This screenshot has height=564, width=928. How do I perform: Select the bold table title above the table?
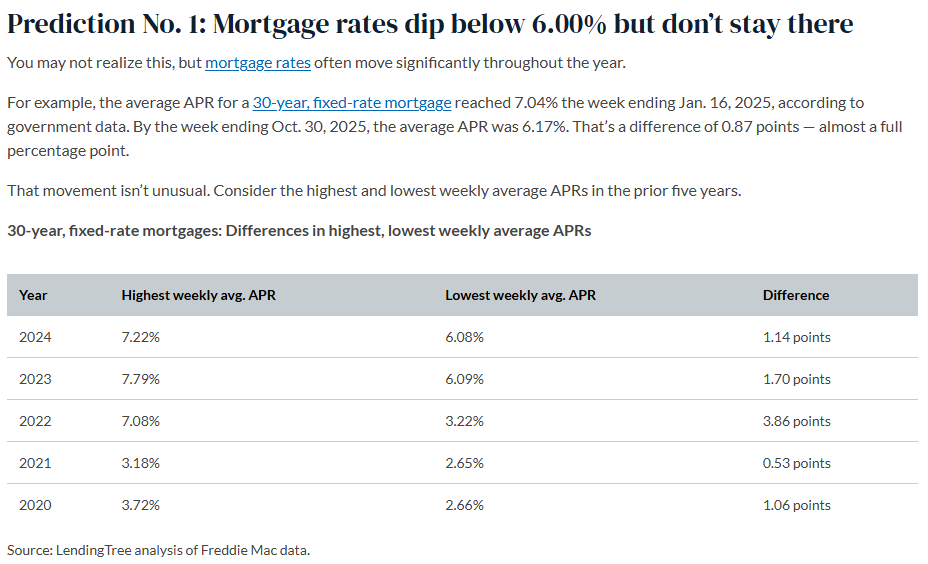(299, 230)
